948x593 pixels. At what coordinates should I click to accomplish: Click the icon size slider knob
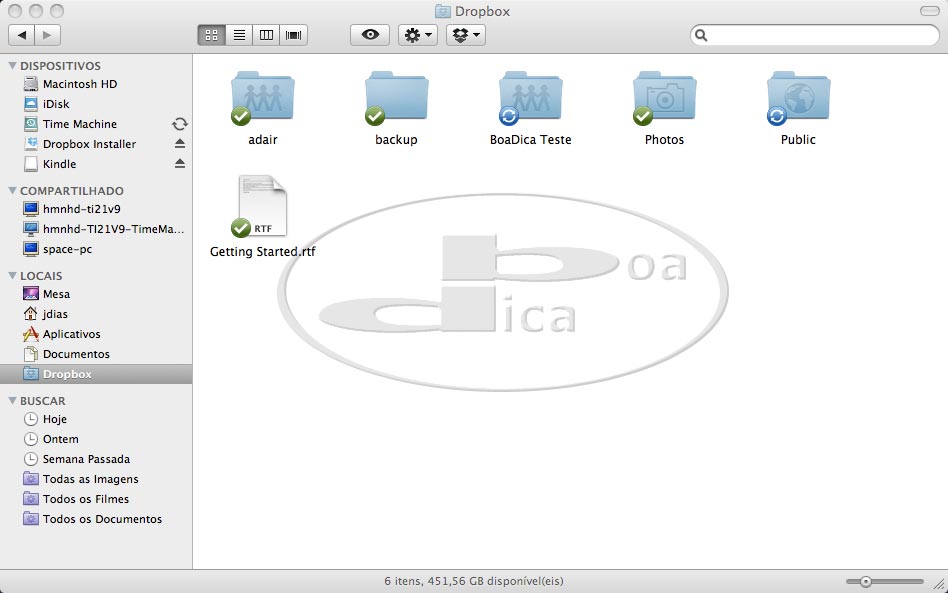click(866, 582)
